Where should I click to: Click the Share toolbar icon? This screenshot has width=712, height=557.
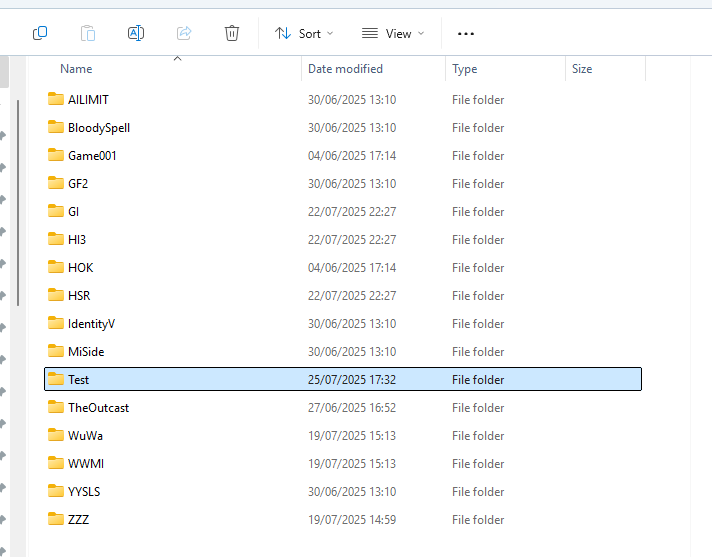pyautogui.click(x=184, y=33)
